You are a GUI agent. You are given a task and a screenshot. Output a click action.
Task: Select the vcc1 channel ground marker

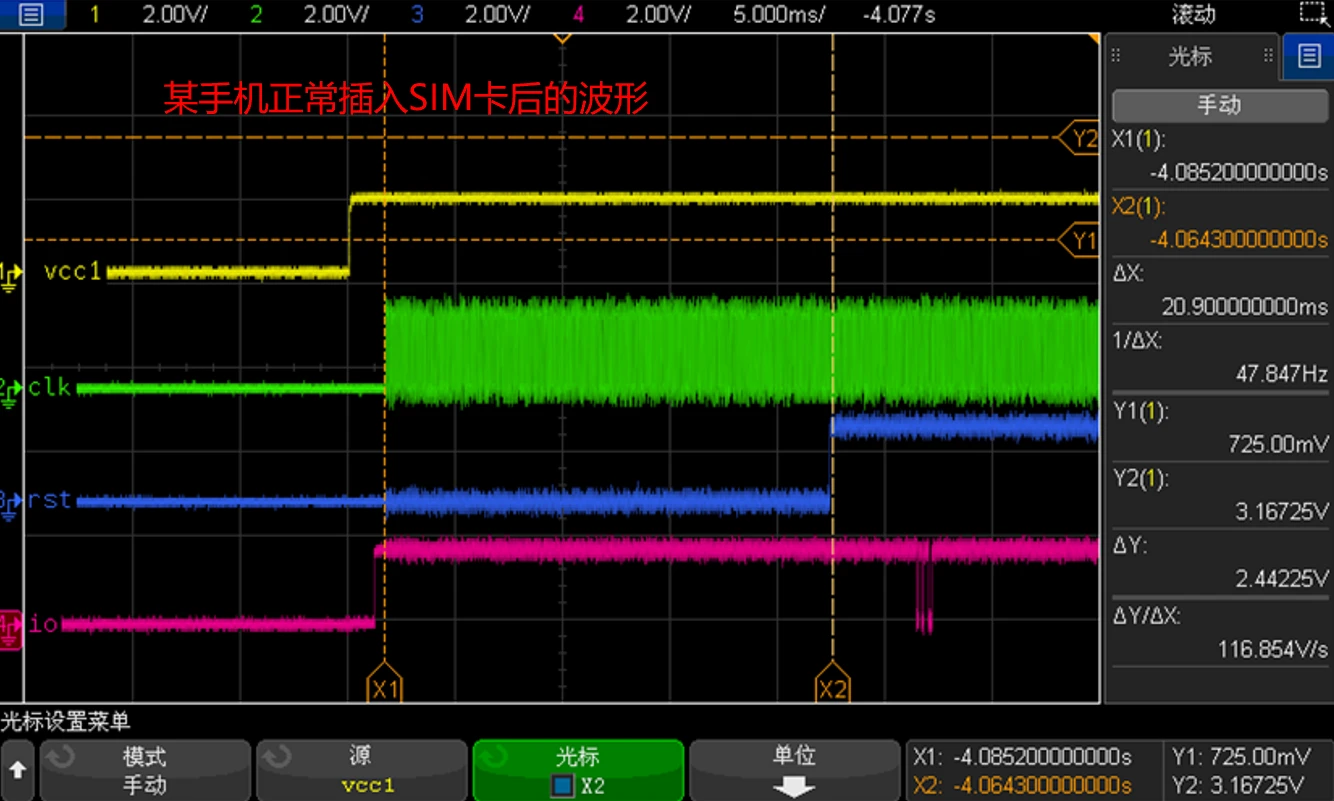point(10,273)
